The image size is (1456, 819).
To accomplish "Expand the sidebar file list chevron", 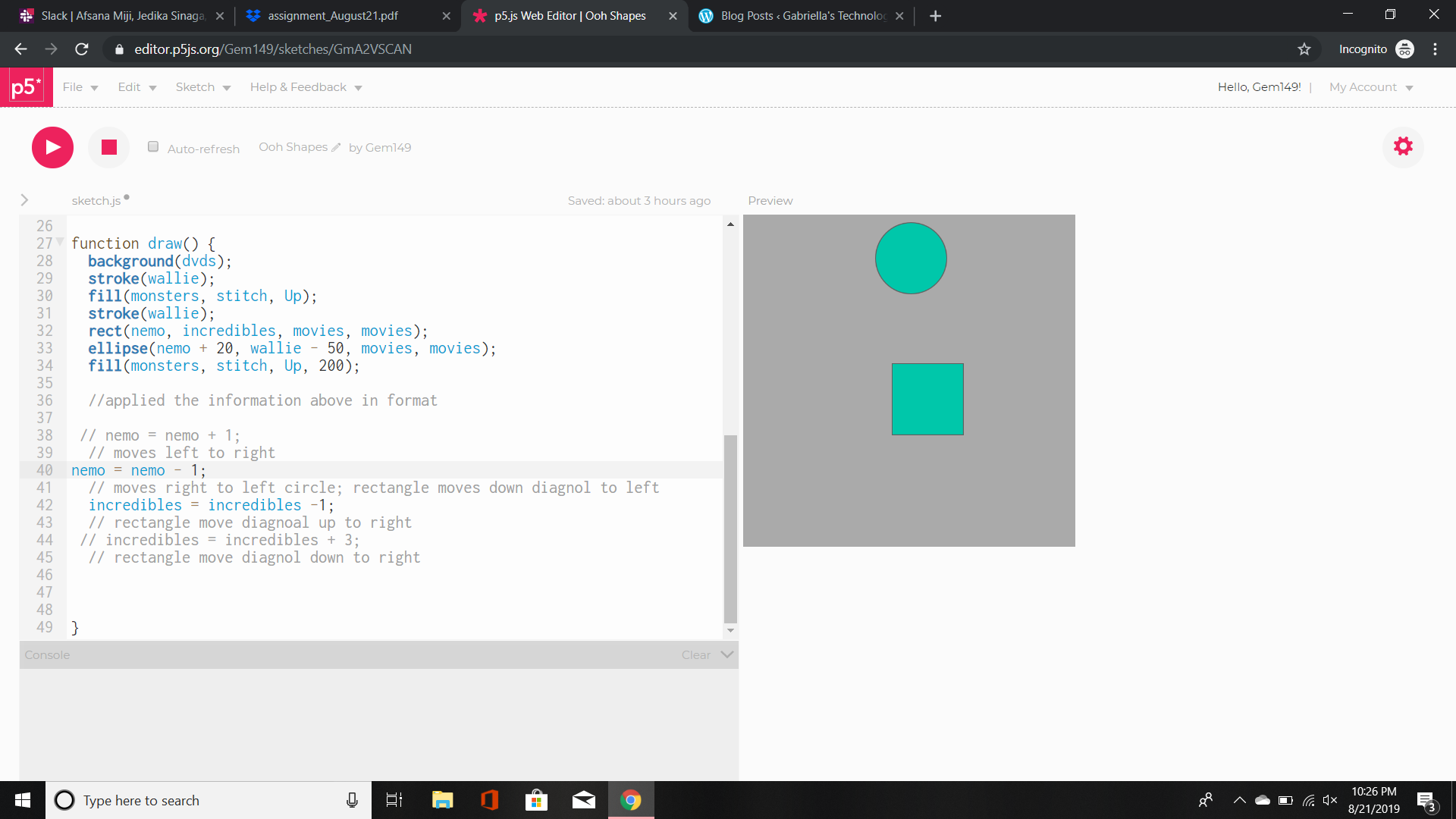I will [24, 200].
